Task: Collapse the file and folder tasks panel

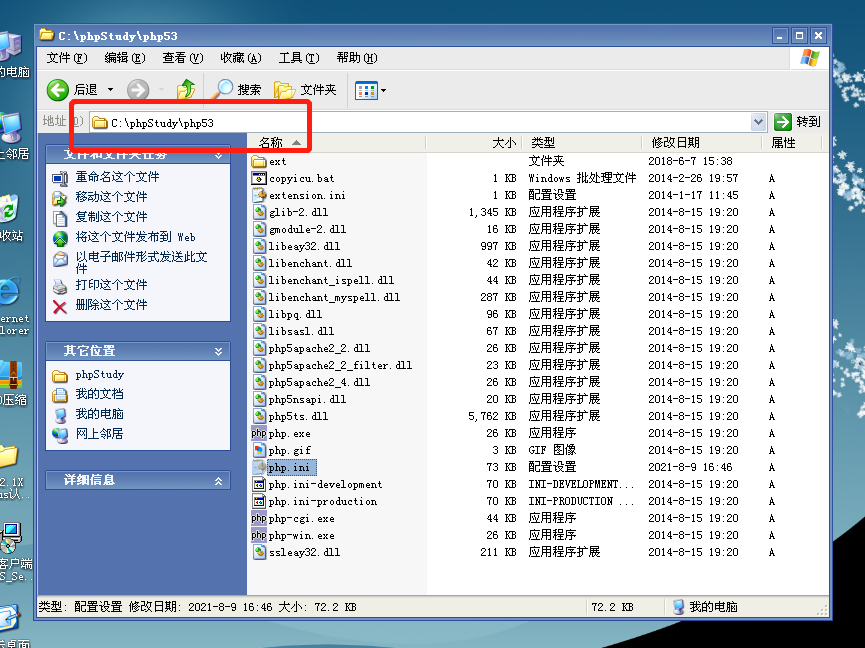Action: click(x=218, y=156)
